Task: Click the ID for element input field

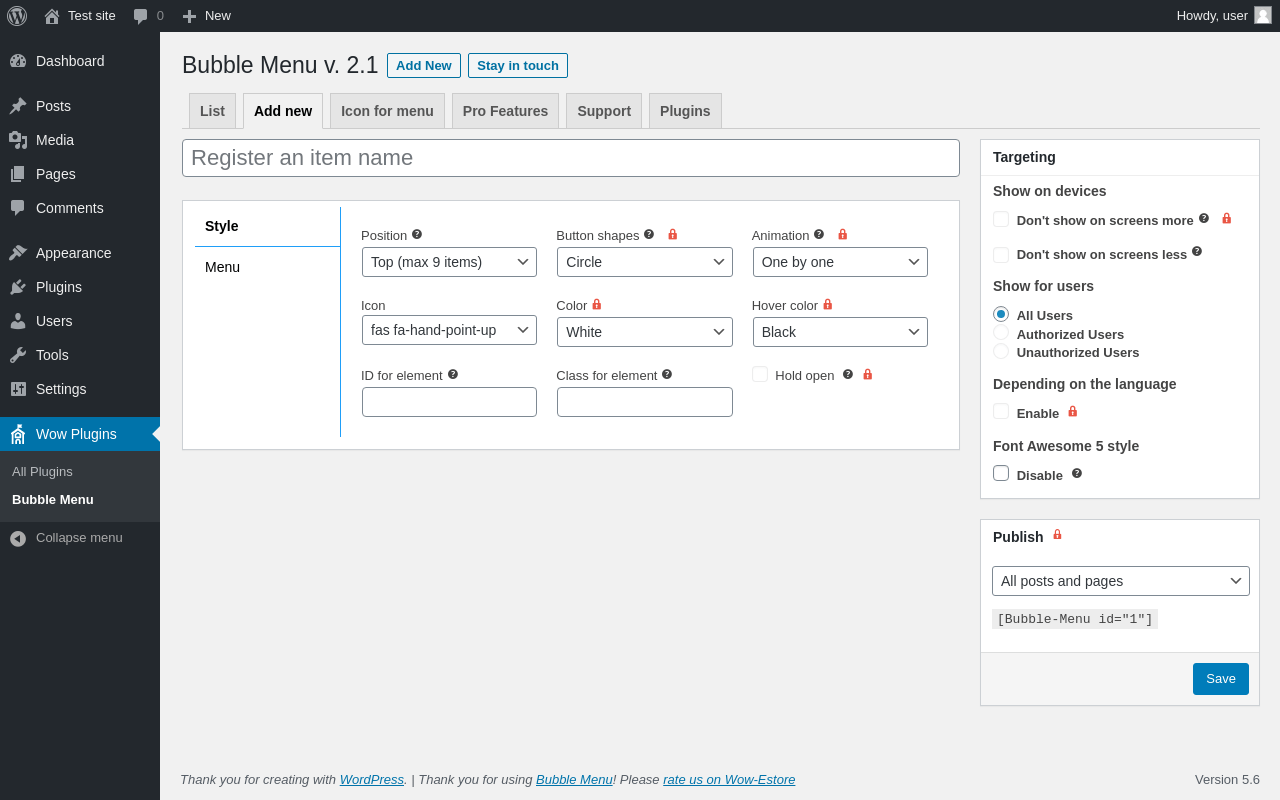Action: point(449,402)
